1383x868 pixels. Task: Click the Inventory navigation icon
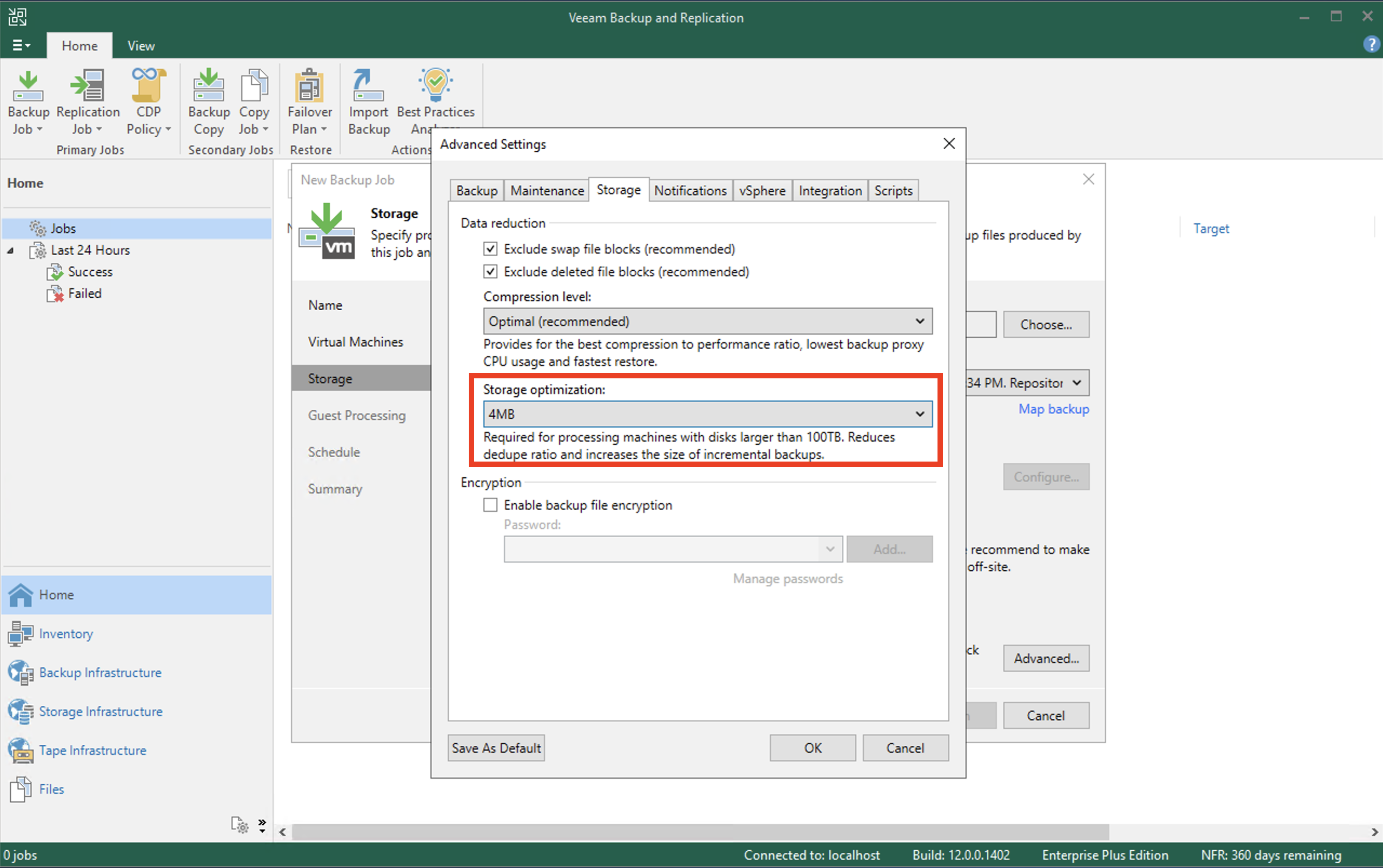tap(21, 634)
